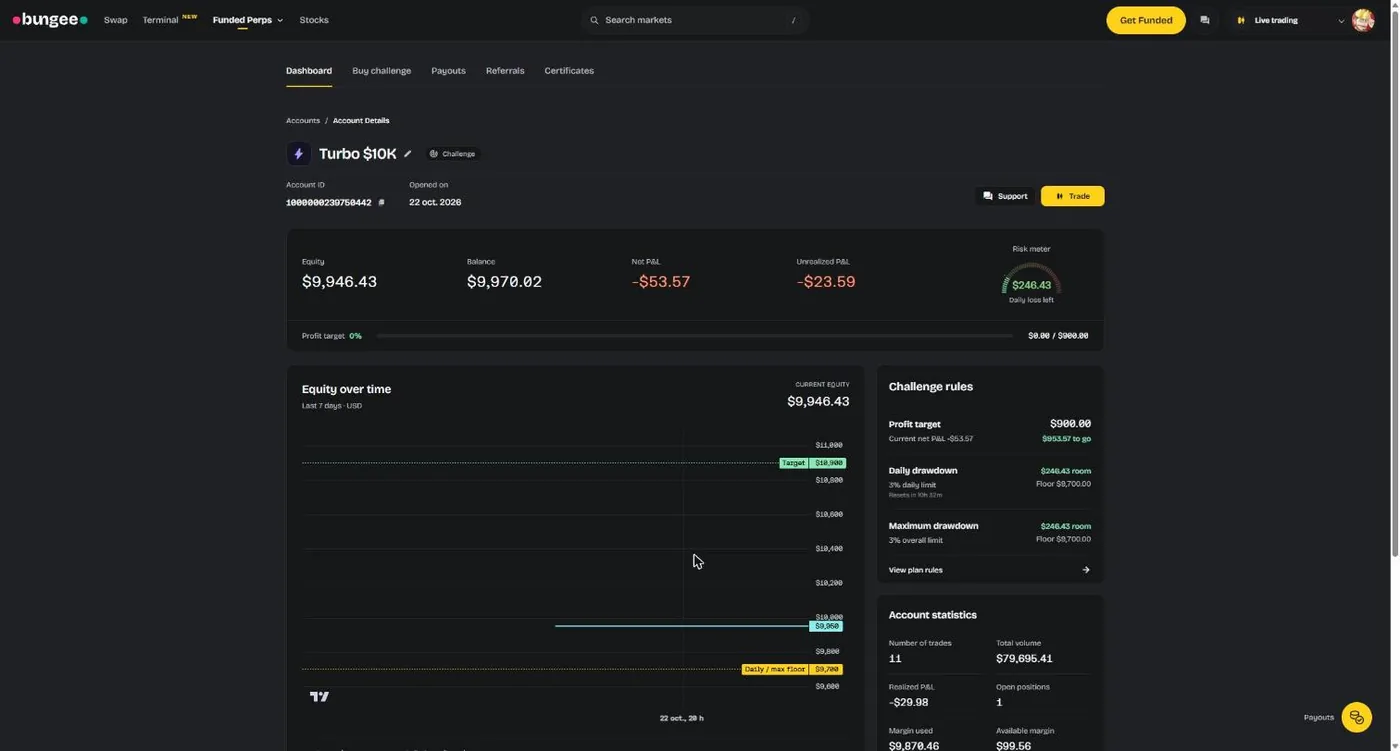The width and height of the screenshot is (1400, 751).
Task: Click the profit target progress bar
Action: 695,336
